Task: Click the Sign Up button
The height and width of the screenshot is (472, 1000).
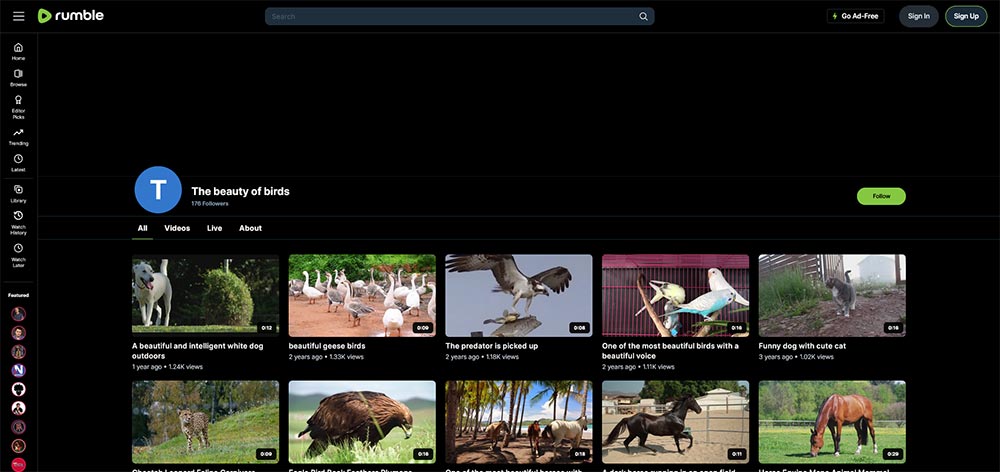Action: pyautogui.click(x=966, y=16)
